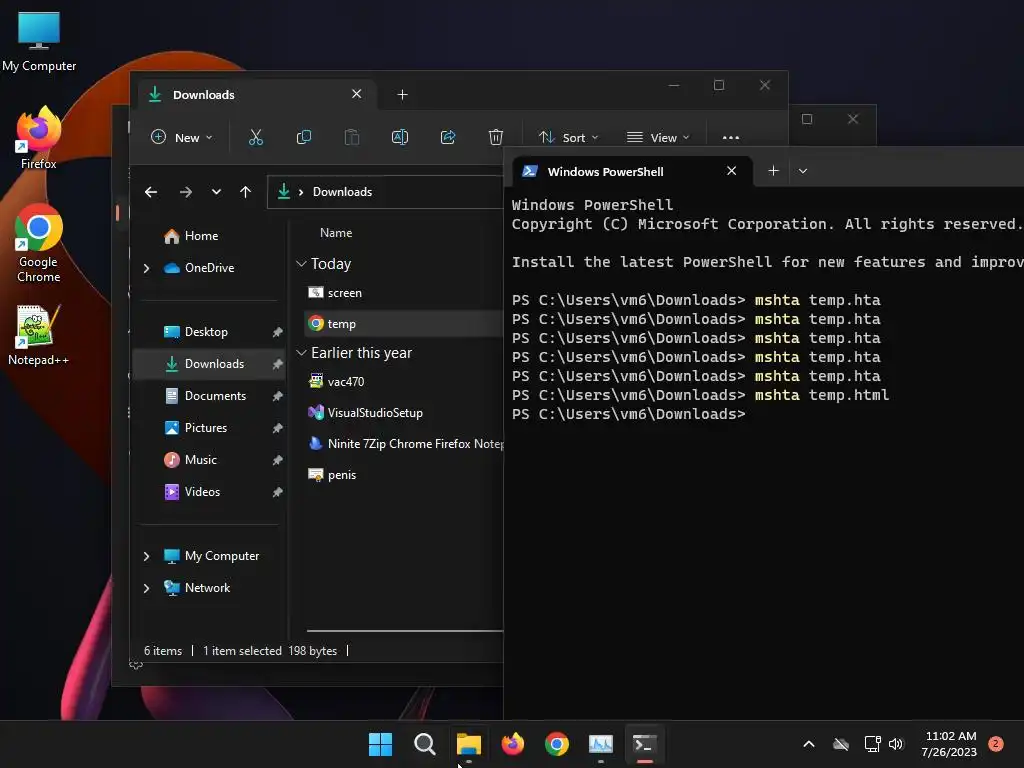Screen dimensions: 1024x768
Task: Unpin Desktop via its pin icon
Action: [278, 332]
